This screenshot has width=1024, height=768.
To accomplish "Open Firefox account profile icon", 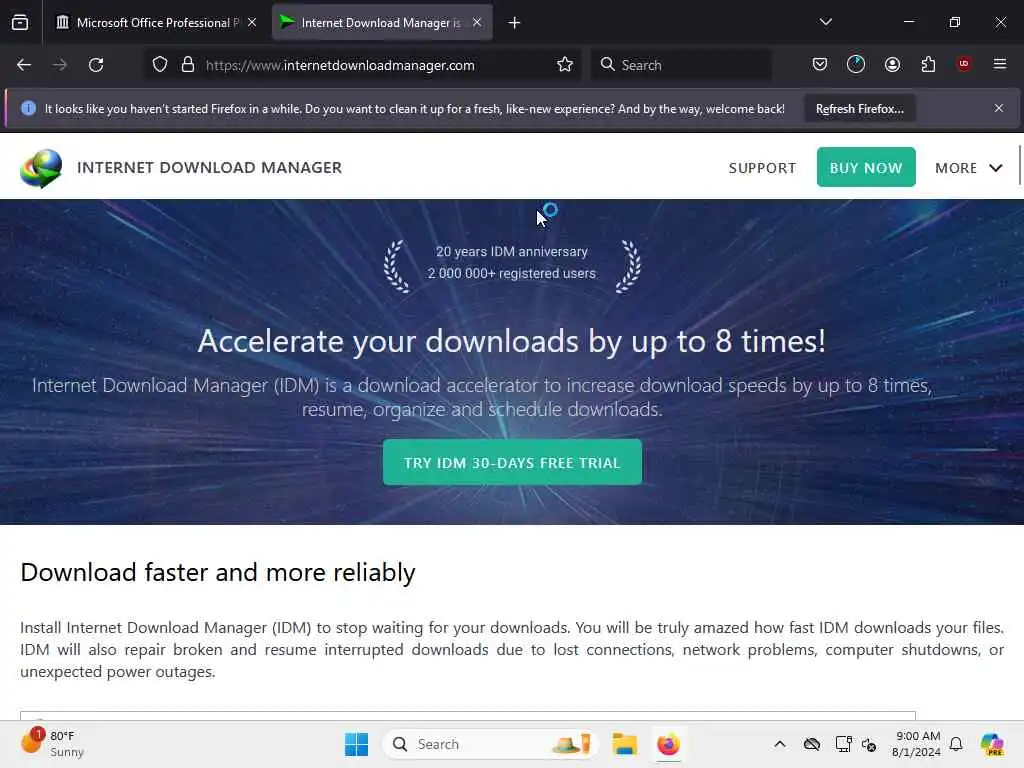I will click(892, 64).
